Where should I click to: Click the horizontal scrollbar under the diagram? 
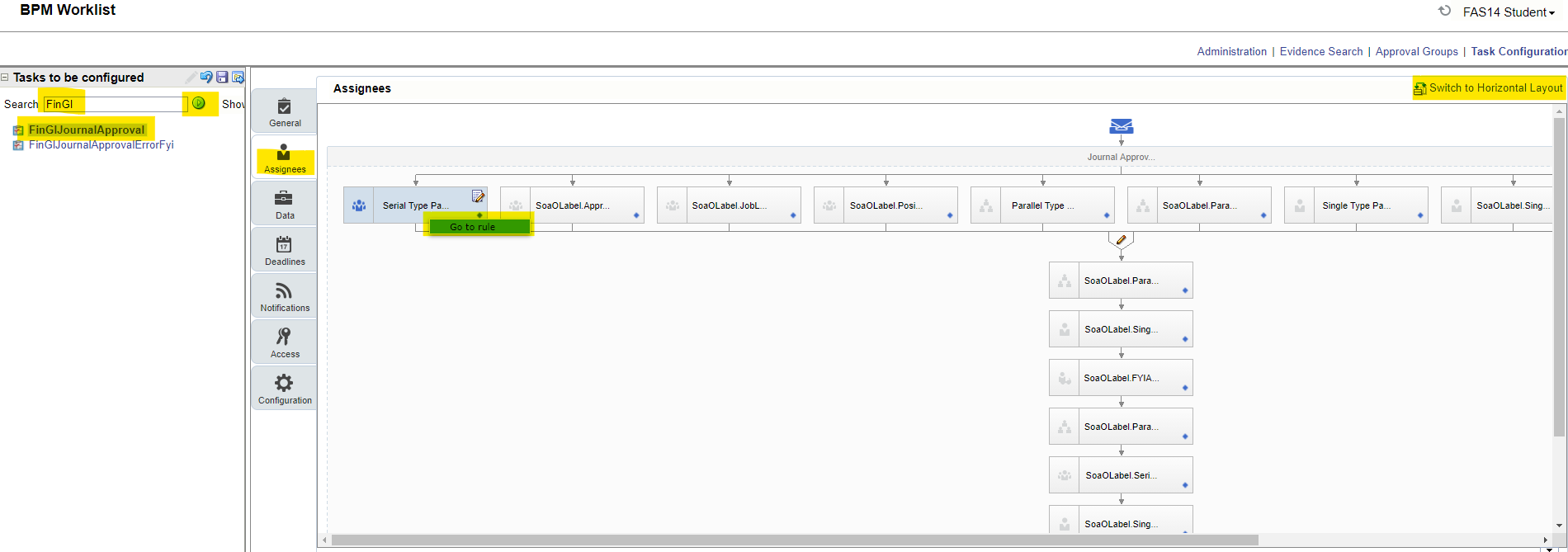click(794, 540)
